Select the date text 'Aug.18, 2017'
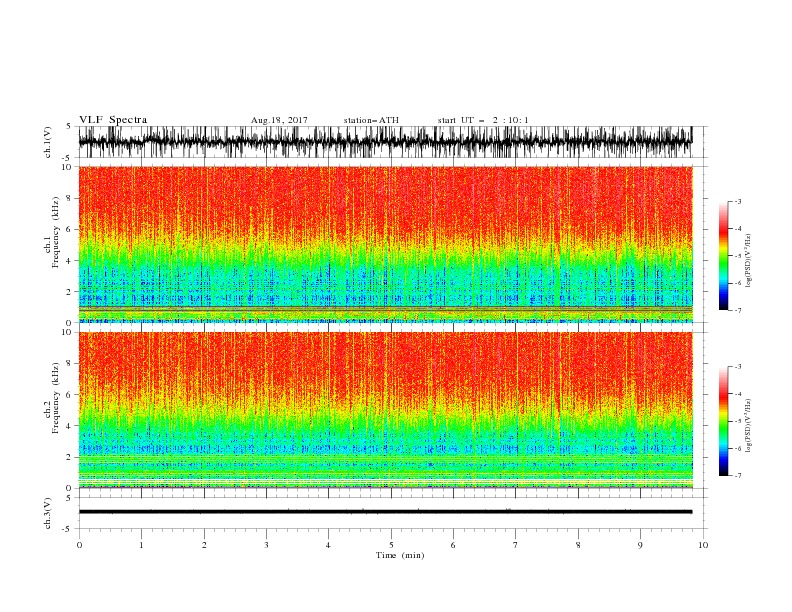Screen dimensions: 792x612 [x=279, y=120]
